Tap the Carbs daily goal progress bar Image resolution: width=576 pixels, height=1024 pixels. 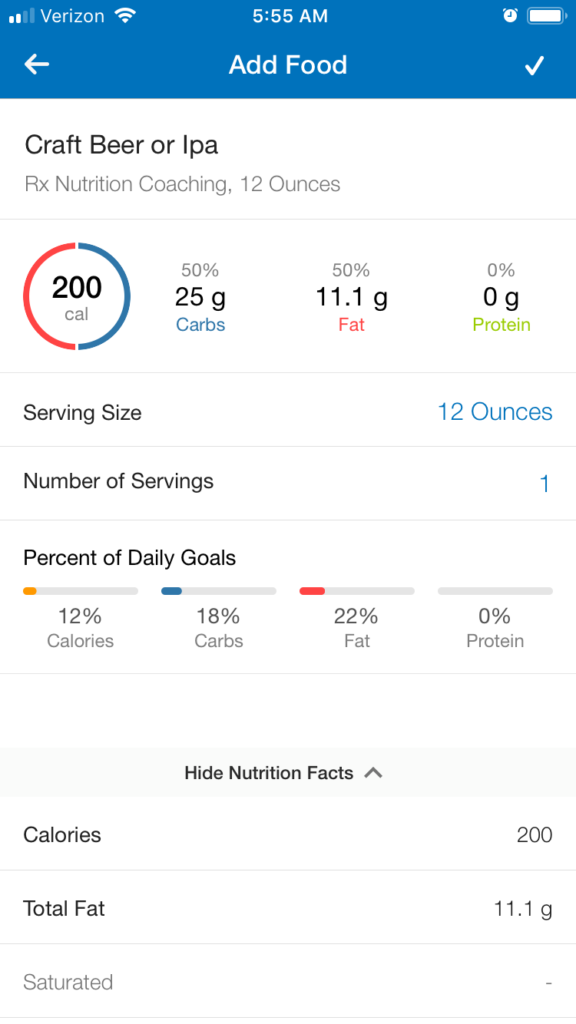point(219,591)
